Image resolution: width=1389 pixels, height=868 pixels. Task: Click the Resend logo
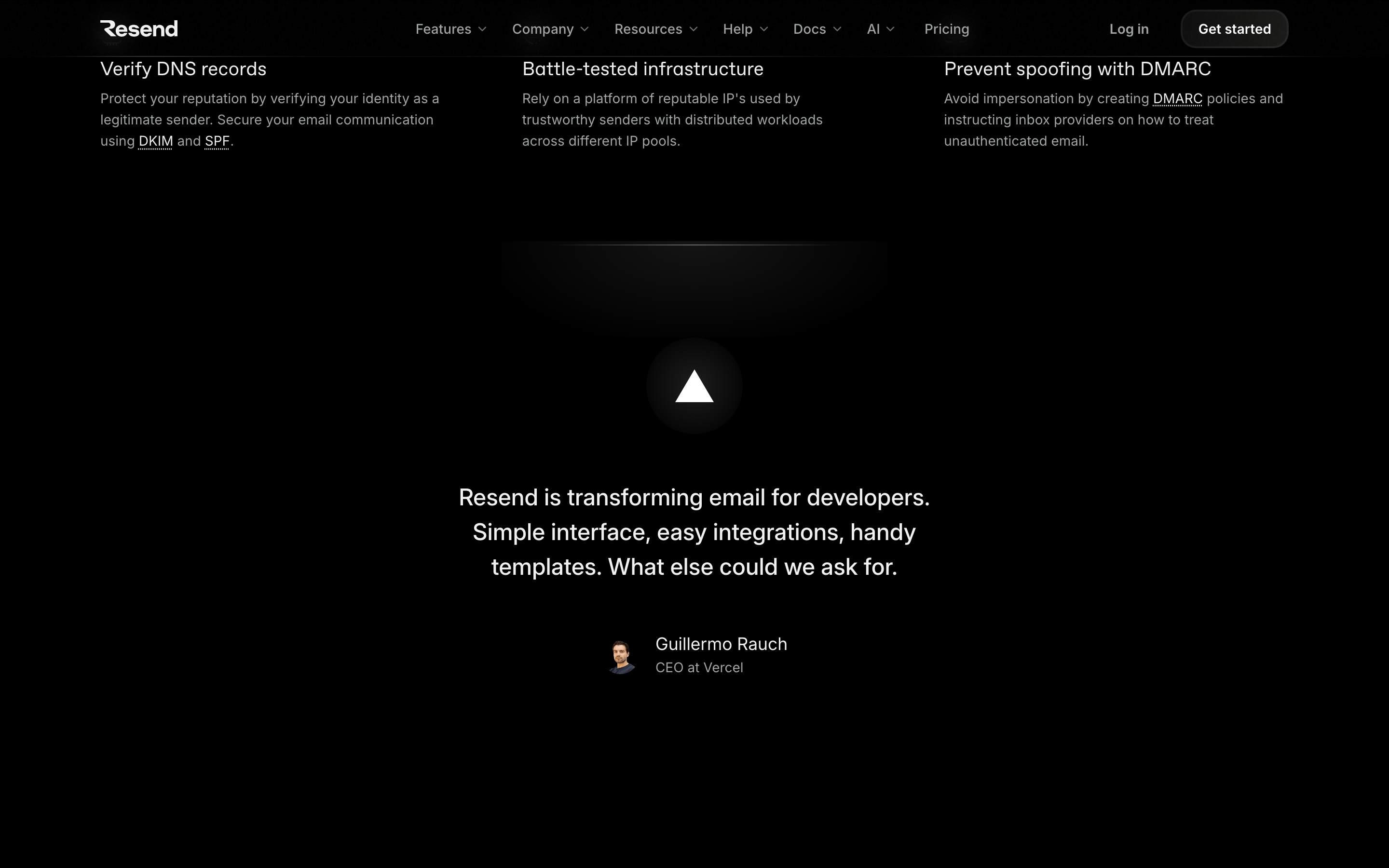139,29
